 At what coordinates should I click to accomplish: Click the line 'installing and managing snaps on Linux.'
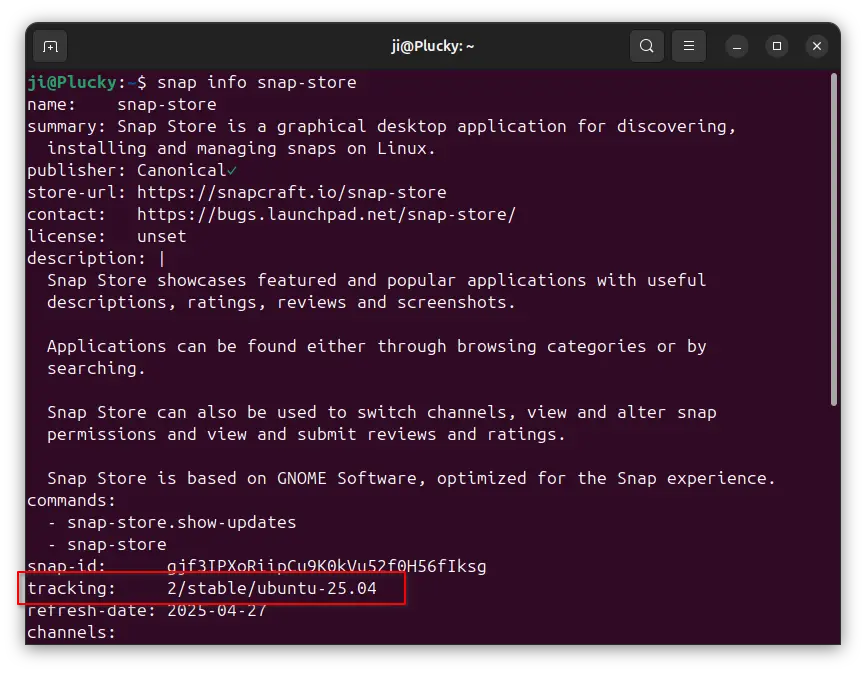[241, 149]
